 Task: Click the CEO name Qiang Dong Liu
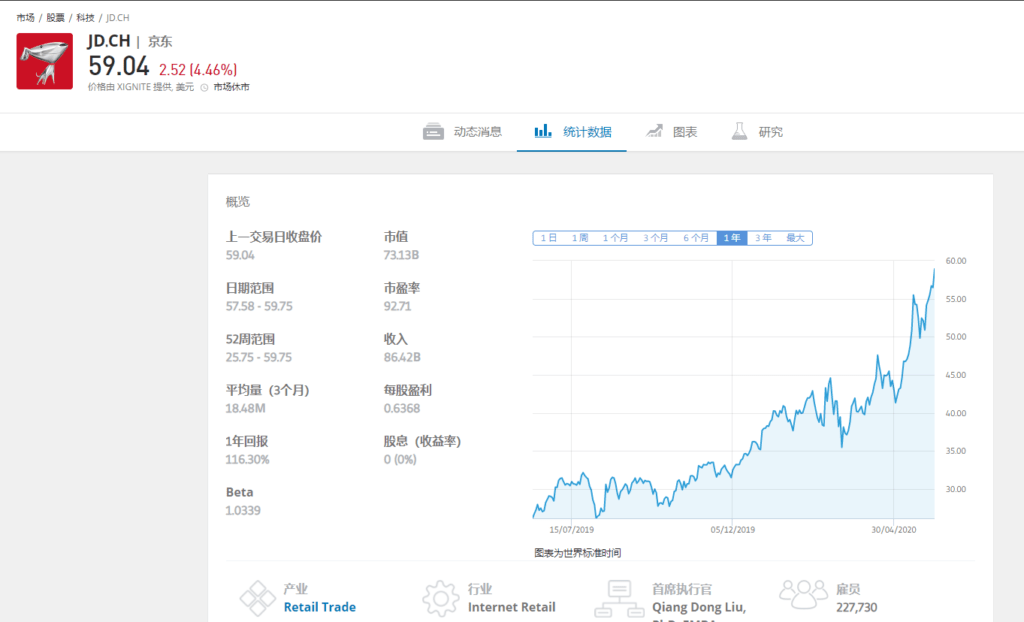point(699,607)
